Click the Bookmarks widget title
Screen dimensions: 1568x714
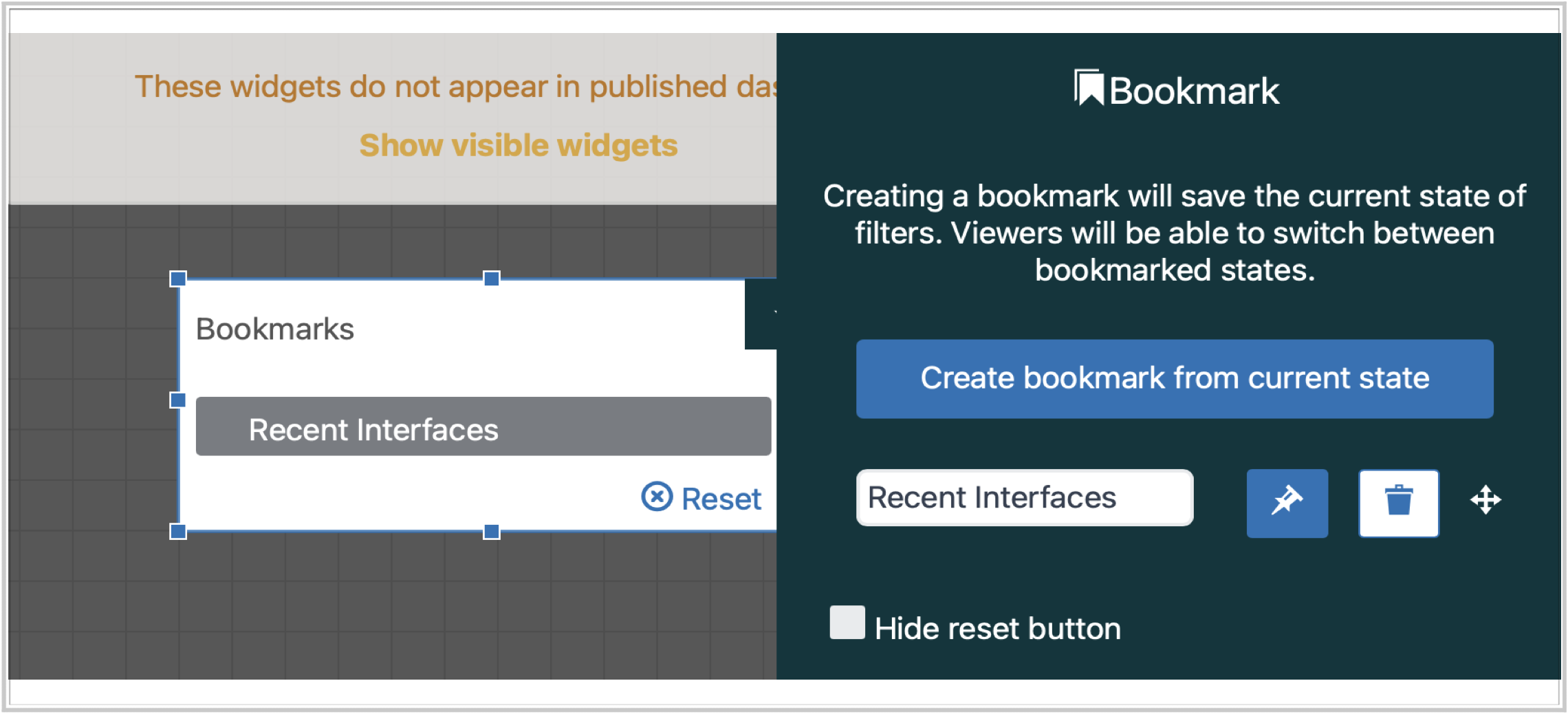[275, 329]
